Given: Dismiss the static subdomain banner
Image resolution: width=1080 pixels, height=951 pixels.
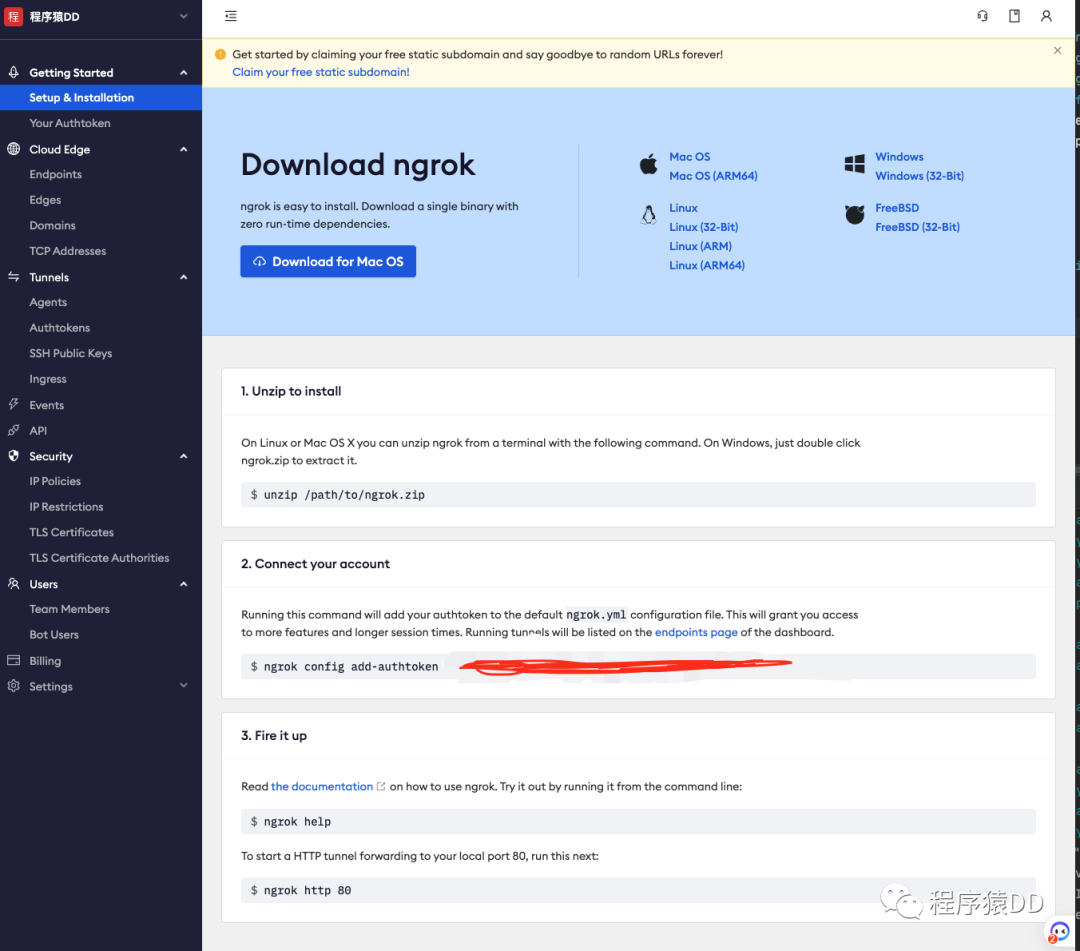Looking at the screenshot, I should click(x=1057, y=50).
